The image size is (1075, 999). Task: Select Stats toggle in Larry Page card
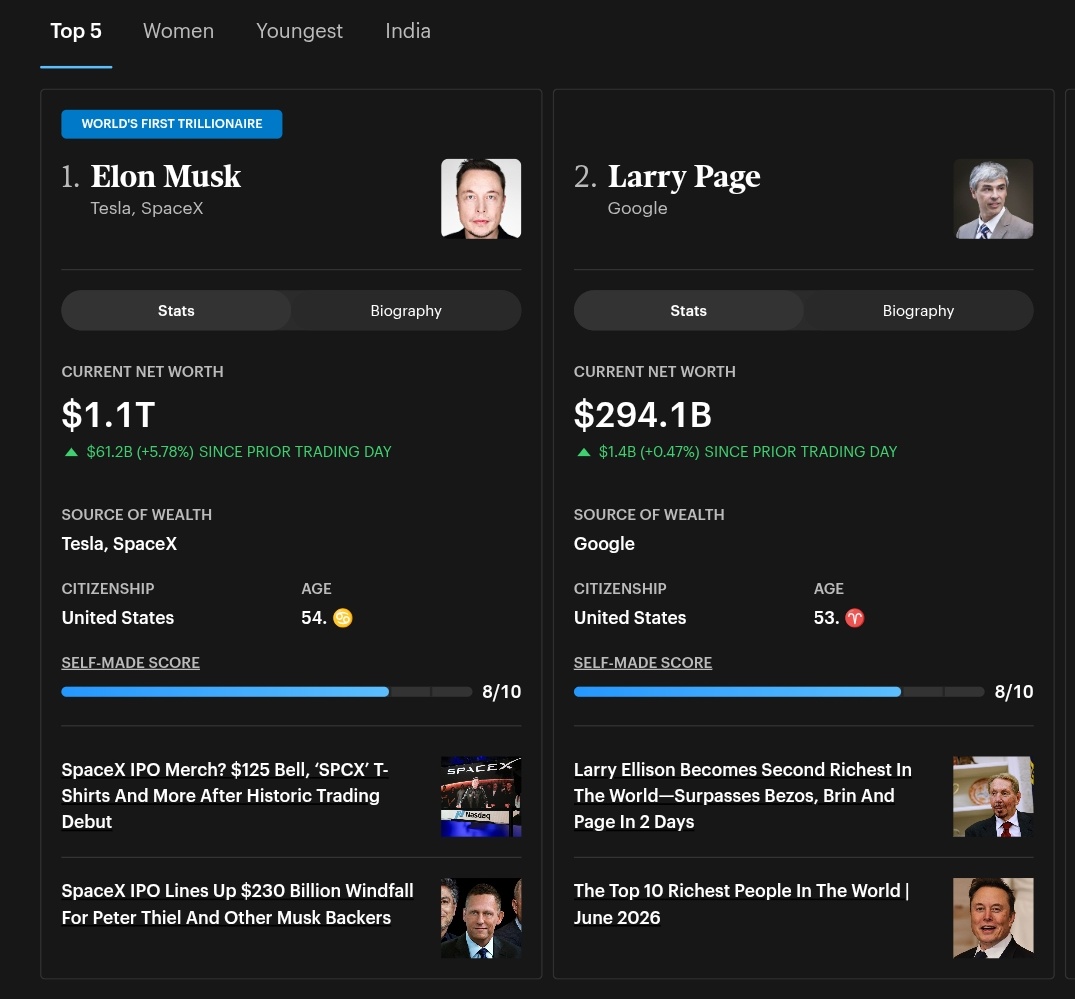pos(688,311)
